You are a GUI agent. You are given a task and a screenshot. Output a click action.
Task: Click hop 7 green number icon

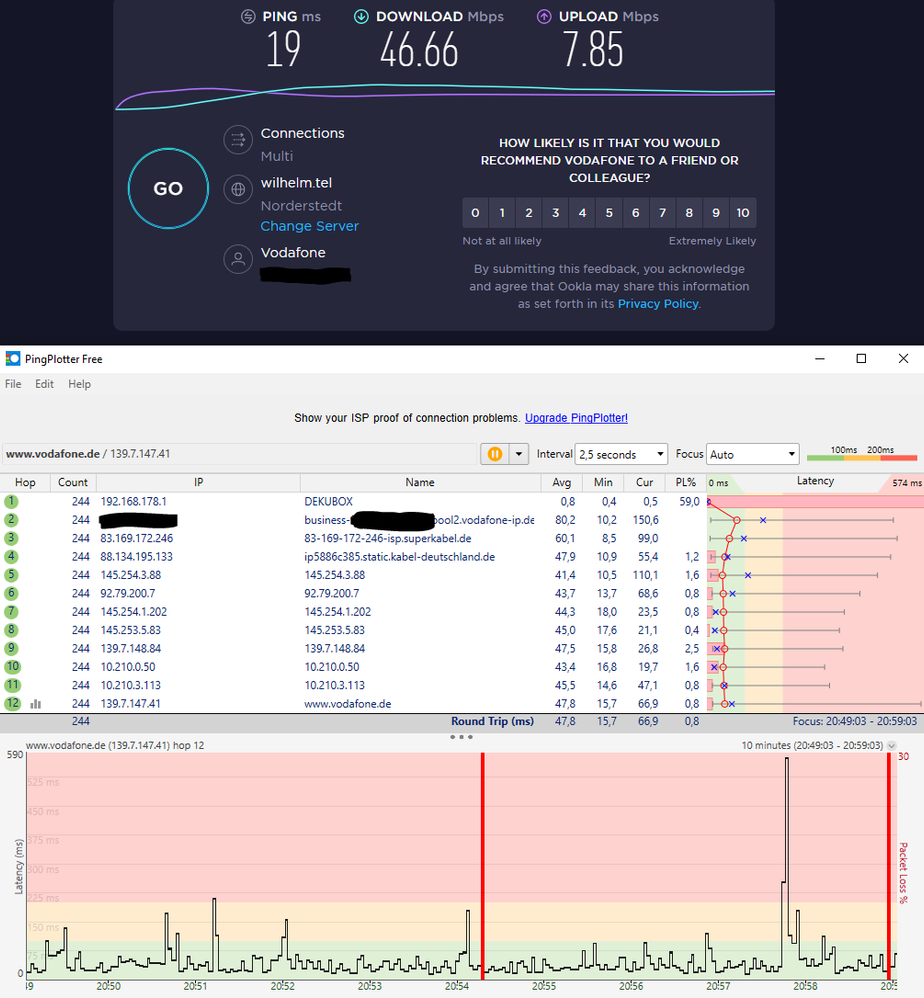point(11,612)
